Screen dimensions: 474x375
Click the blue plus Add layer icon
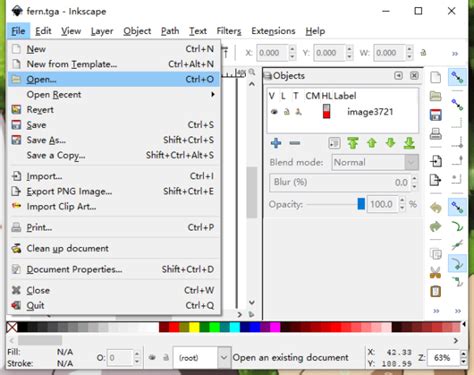[276, 143]
